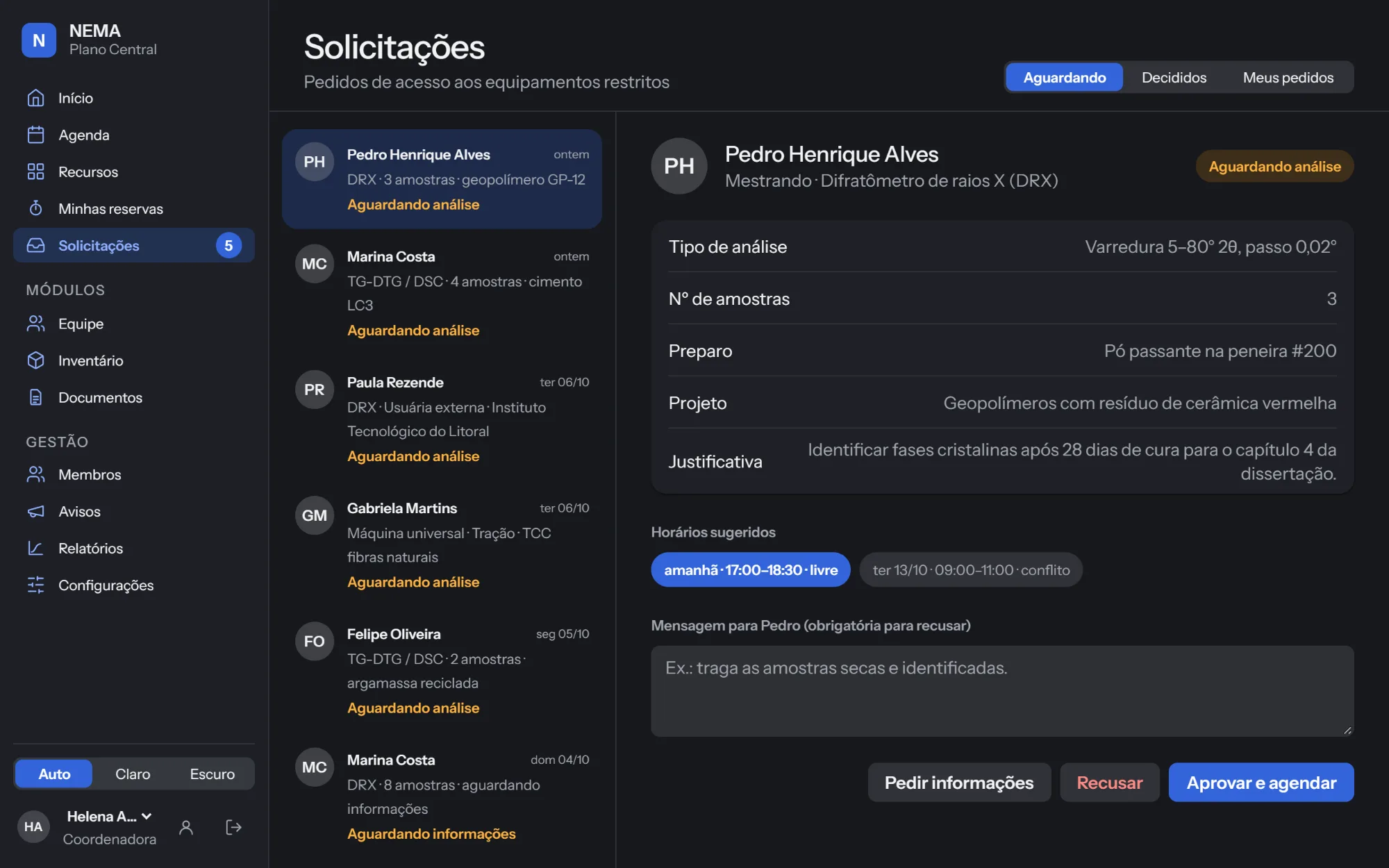Select the Auto theme option
The image size is (1389, 868).
point(54,774)
